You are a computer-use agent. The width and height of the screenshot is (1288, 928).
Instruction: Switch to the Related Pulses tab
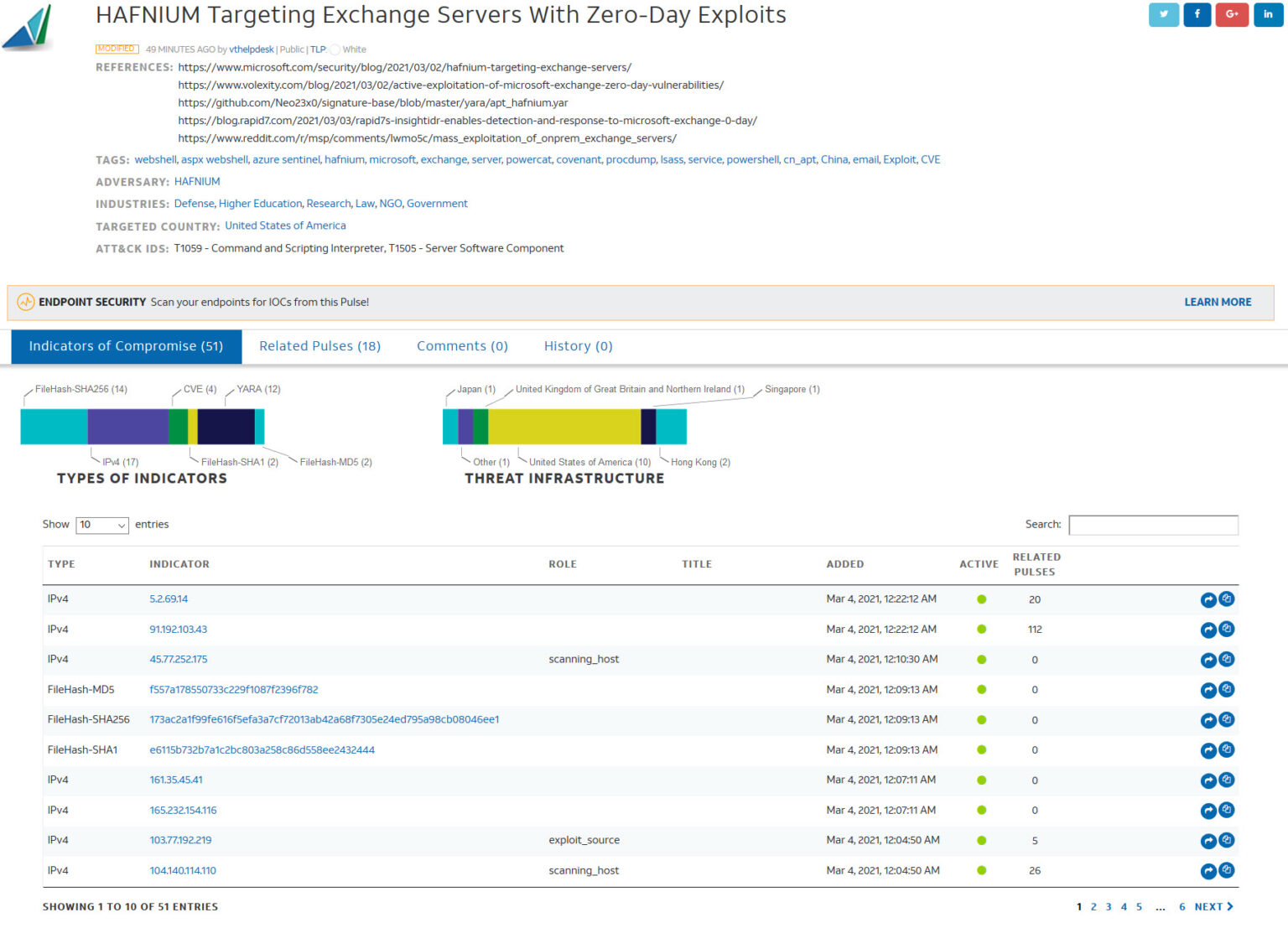pyautogui.click(x=319, y=345)
